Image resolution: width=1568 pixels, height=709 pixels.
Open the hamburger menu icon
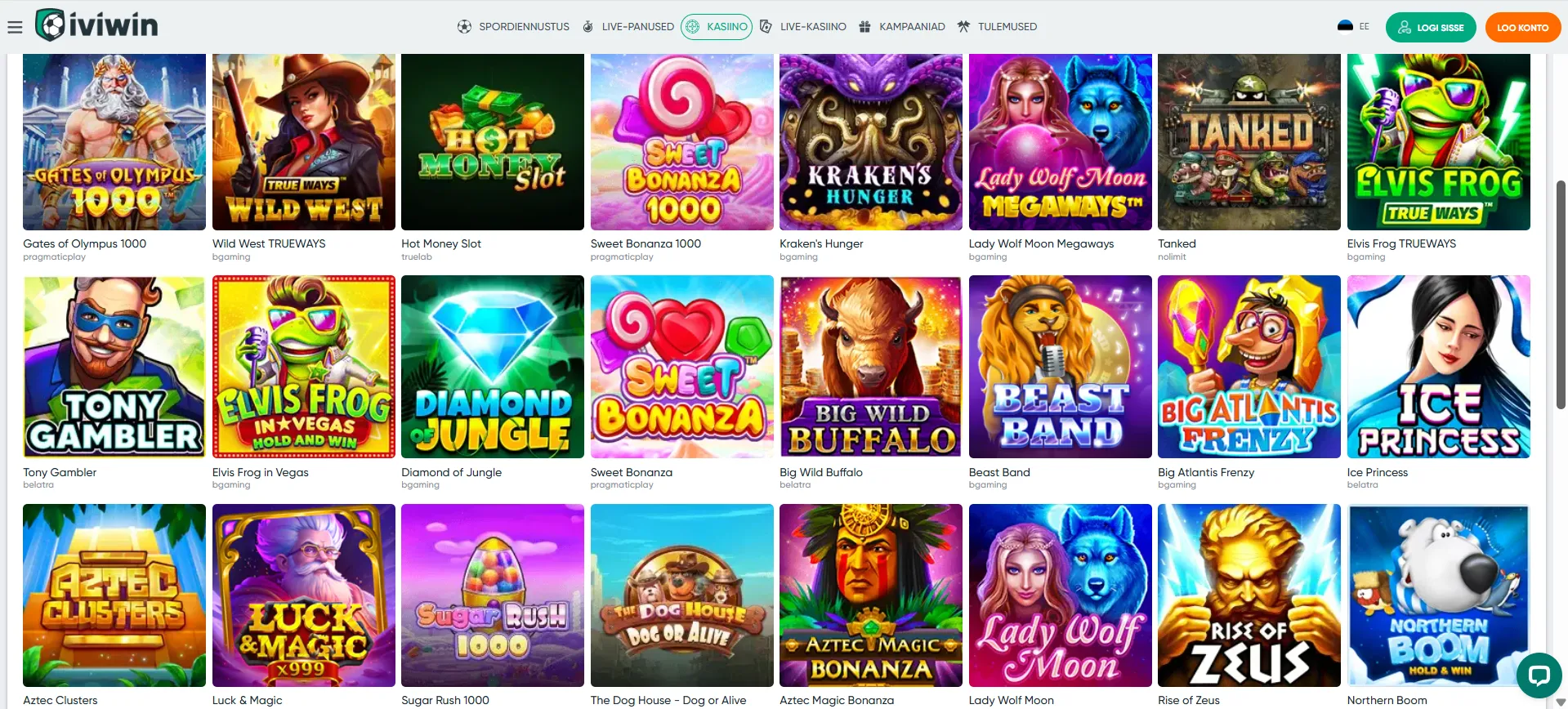click(x=15, y=27)
